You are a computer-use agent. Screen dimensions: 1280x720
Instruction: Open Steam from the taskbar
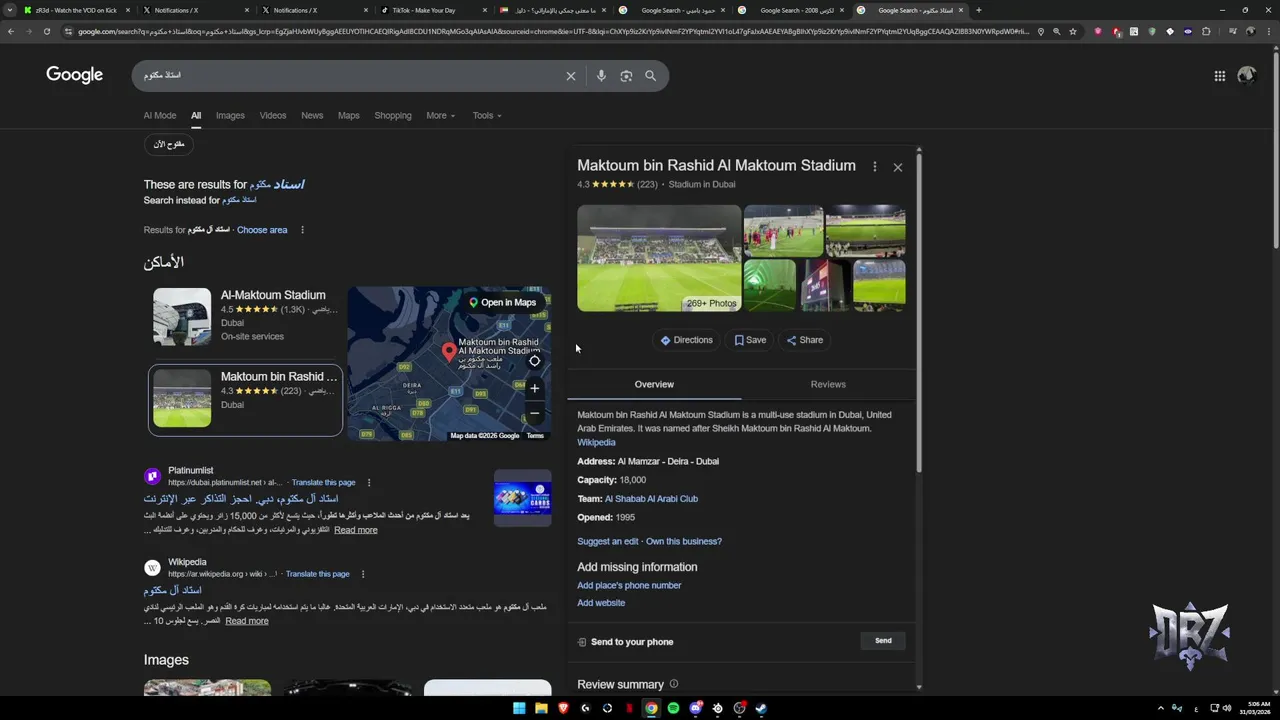(x=761, y=708)
